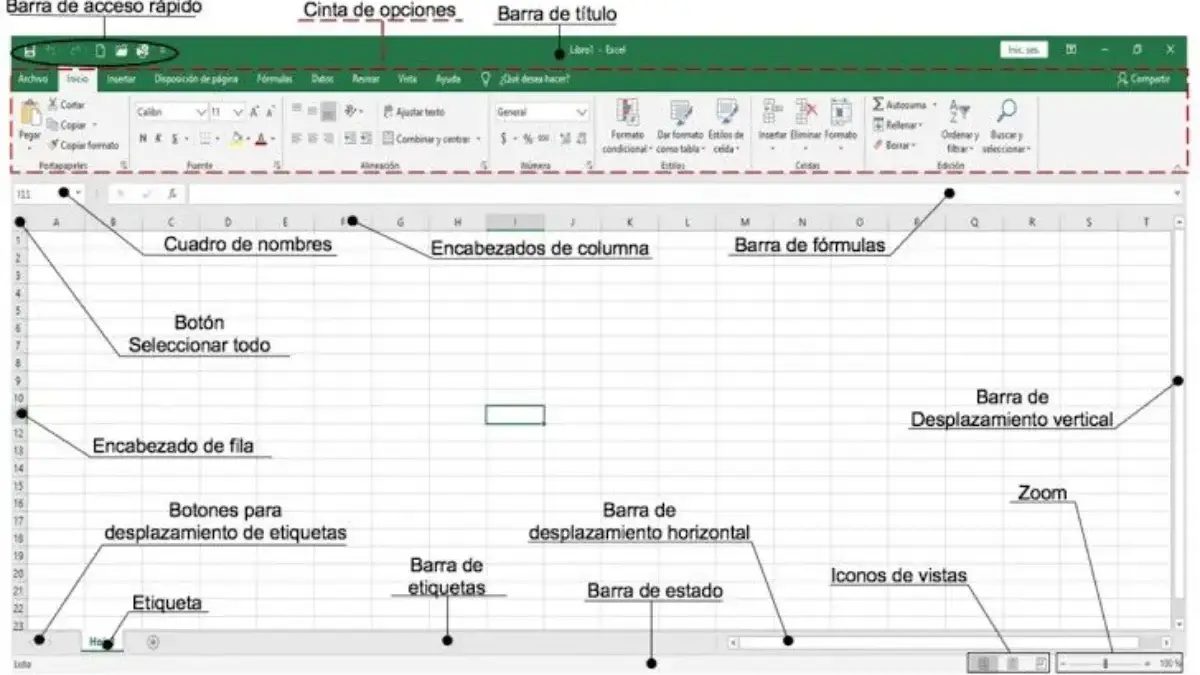Toggle underline formatting (S)
This screenshot has height=675, width=1200.
tap(174, 139)
